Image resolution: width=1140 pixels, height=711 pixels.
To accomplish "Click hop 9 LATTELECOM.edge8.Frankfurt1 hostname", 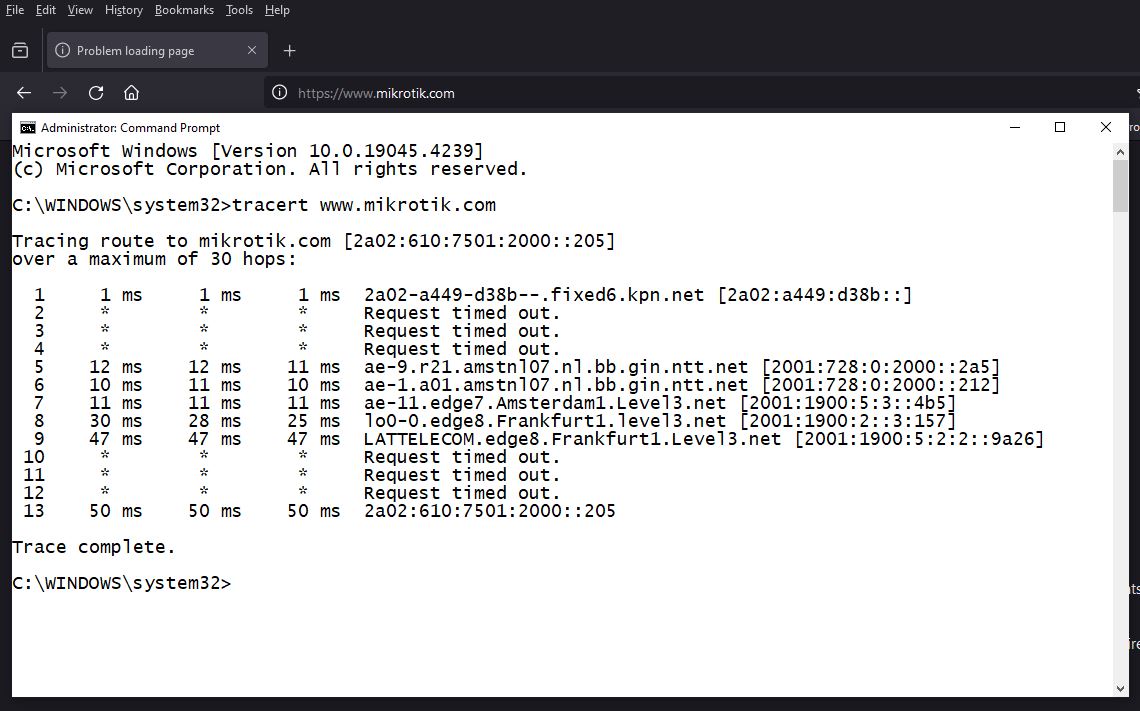I will click(x=572, y=439).
